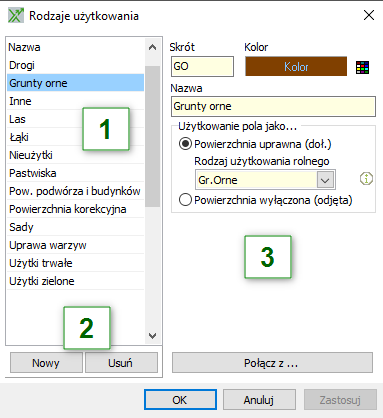383x418 pixels.
Task: Click the Połącz z ... button
Action: click(272, 363)
